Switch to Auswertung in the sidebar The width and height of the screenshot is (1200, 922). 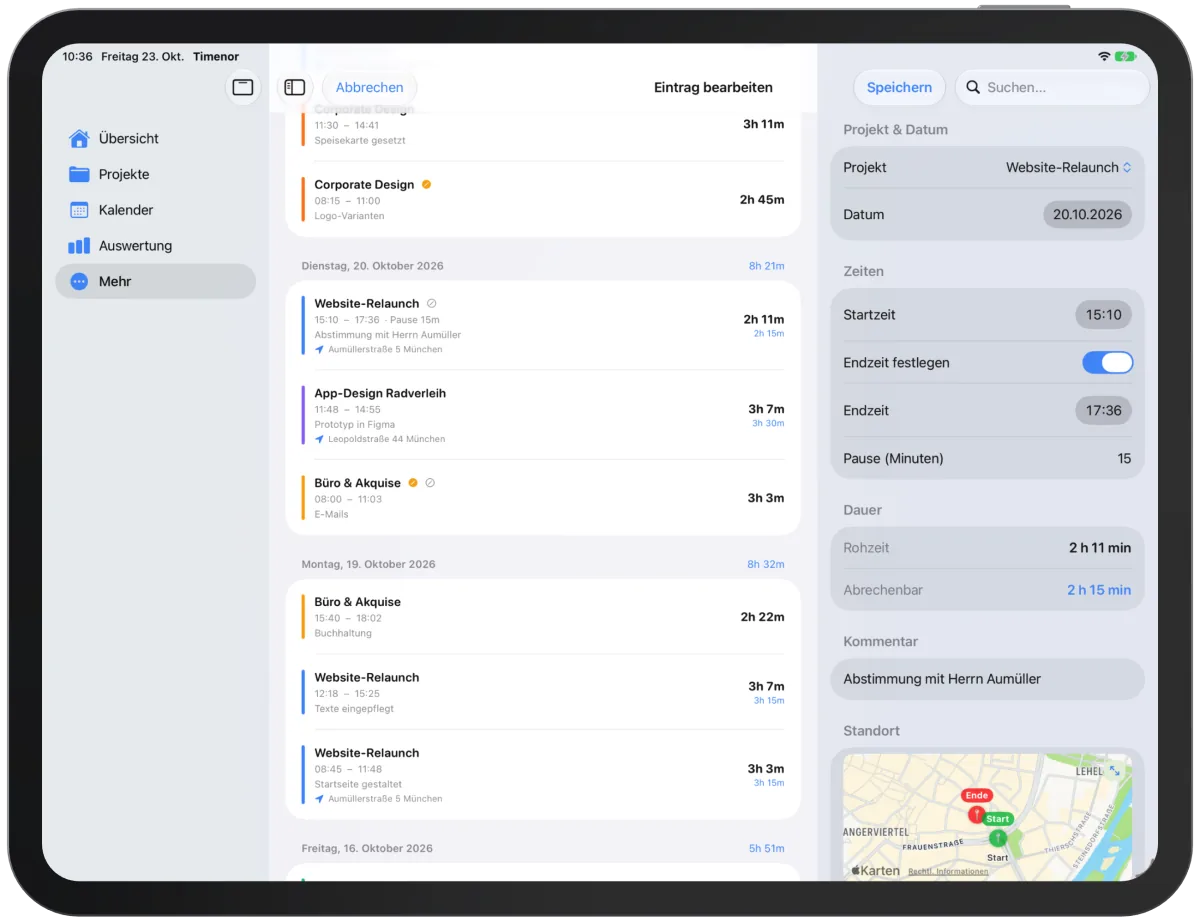[155, 246]
